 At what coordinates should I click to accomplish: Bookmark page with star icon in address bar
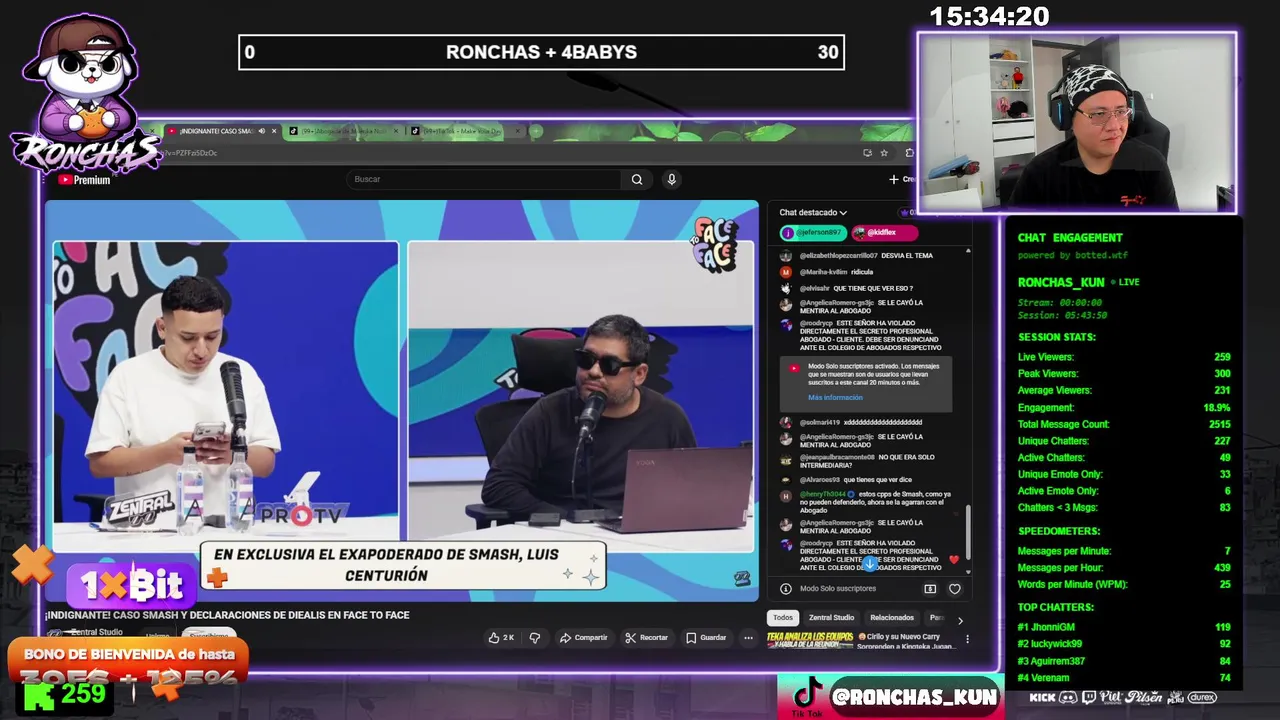coord(884,153)
